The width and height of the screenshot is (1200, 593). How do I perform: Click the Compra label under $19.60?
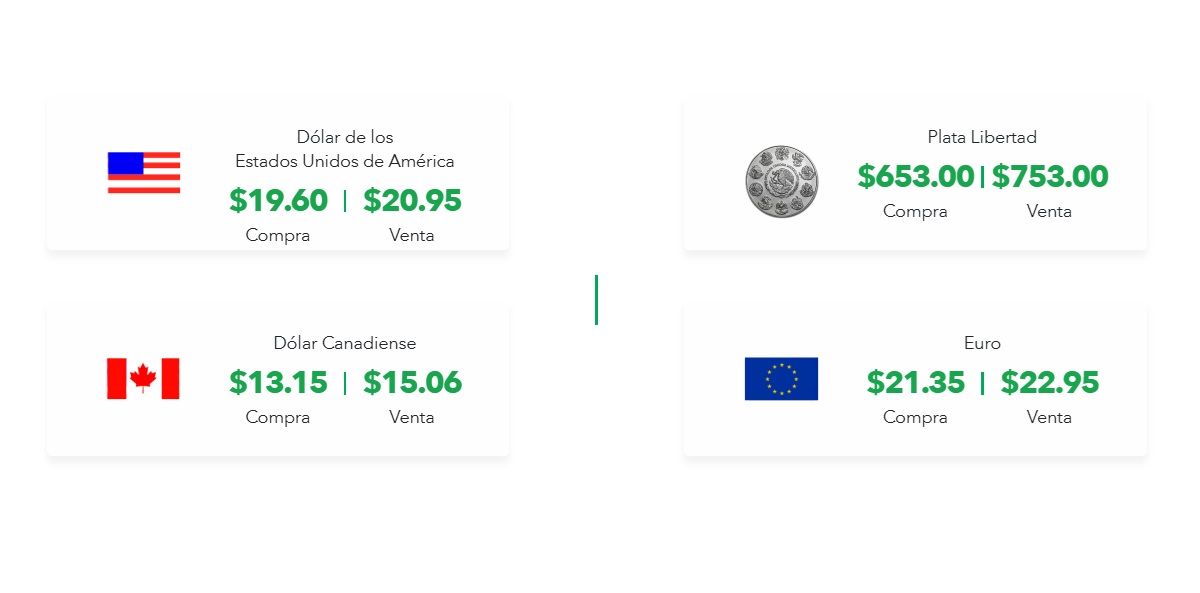pyautogui.click(x=278, y=236)
